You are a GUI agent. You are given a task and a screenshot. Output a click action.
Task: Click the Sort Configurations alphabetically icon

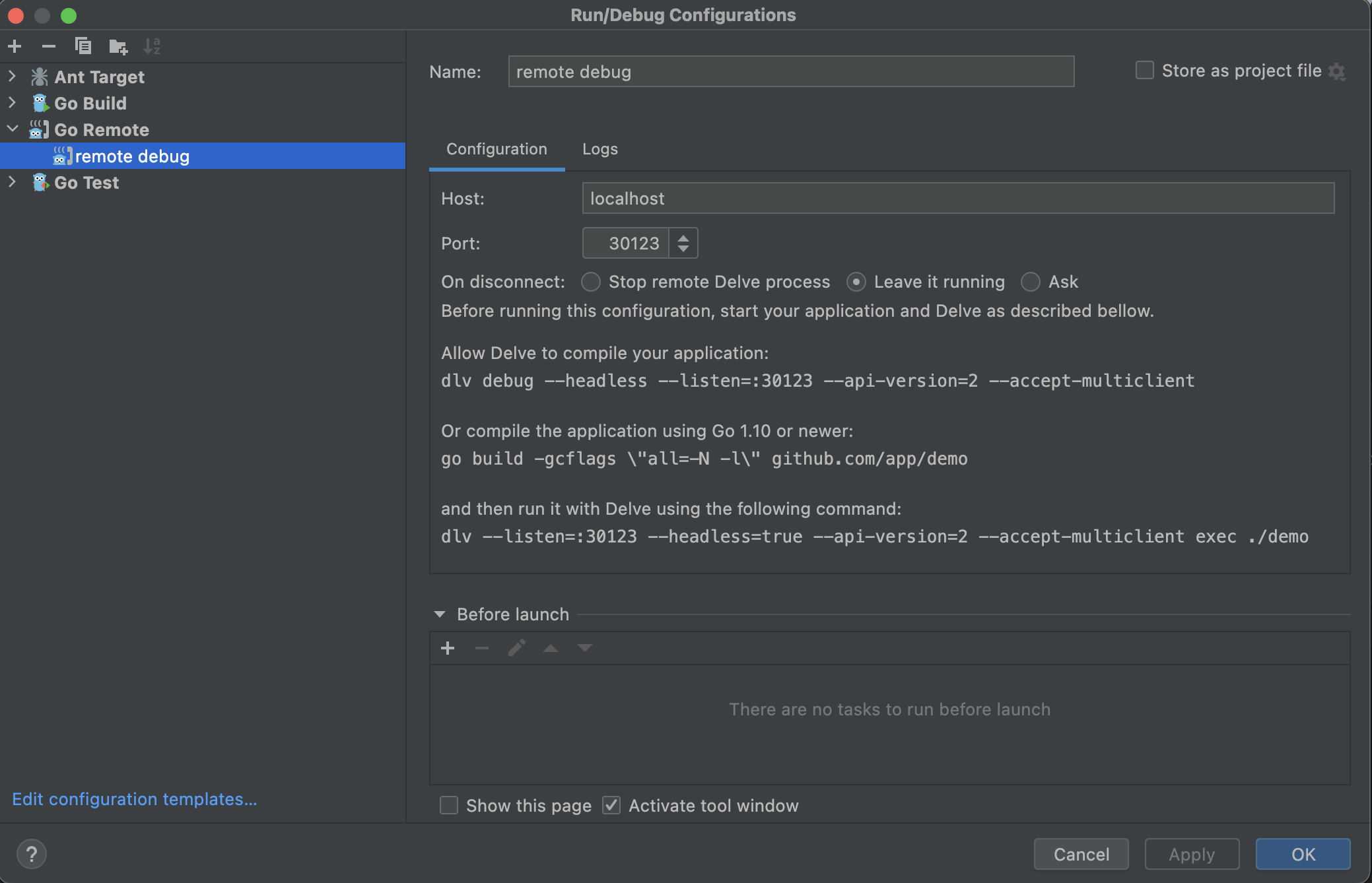pos(152,46)
